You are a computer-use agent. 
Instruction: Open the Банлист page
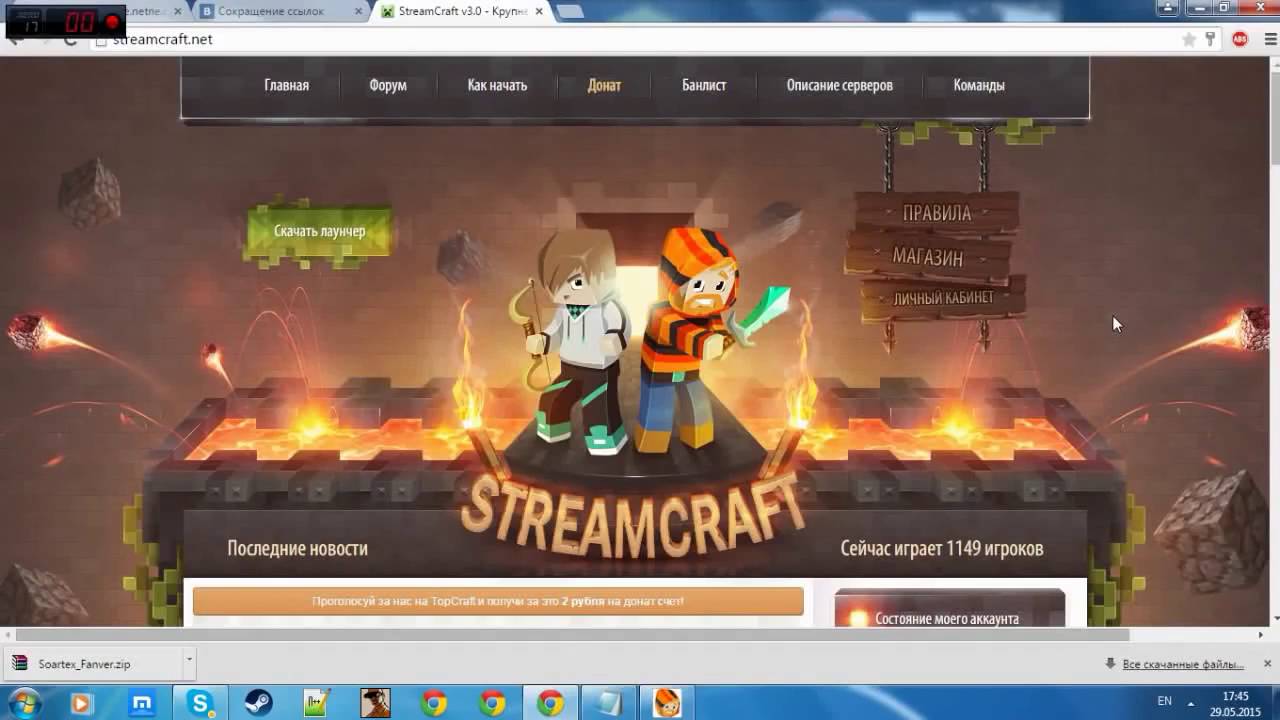pyautogui.click(x=704, y=85)
